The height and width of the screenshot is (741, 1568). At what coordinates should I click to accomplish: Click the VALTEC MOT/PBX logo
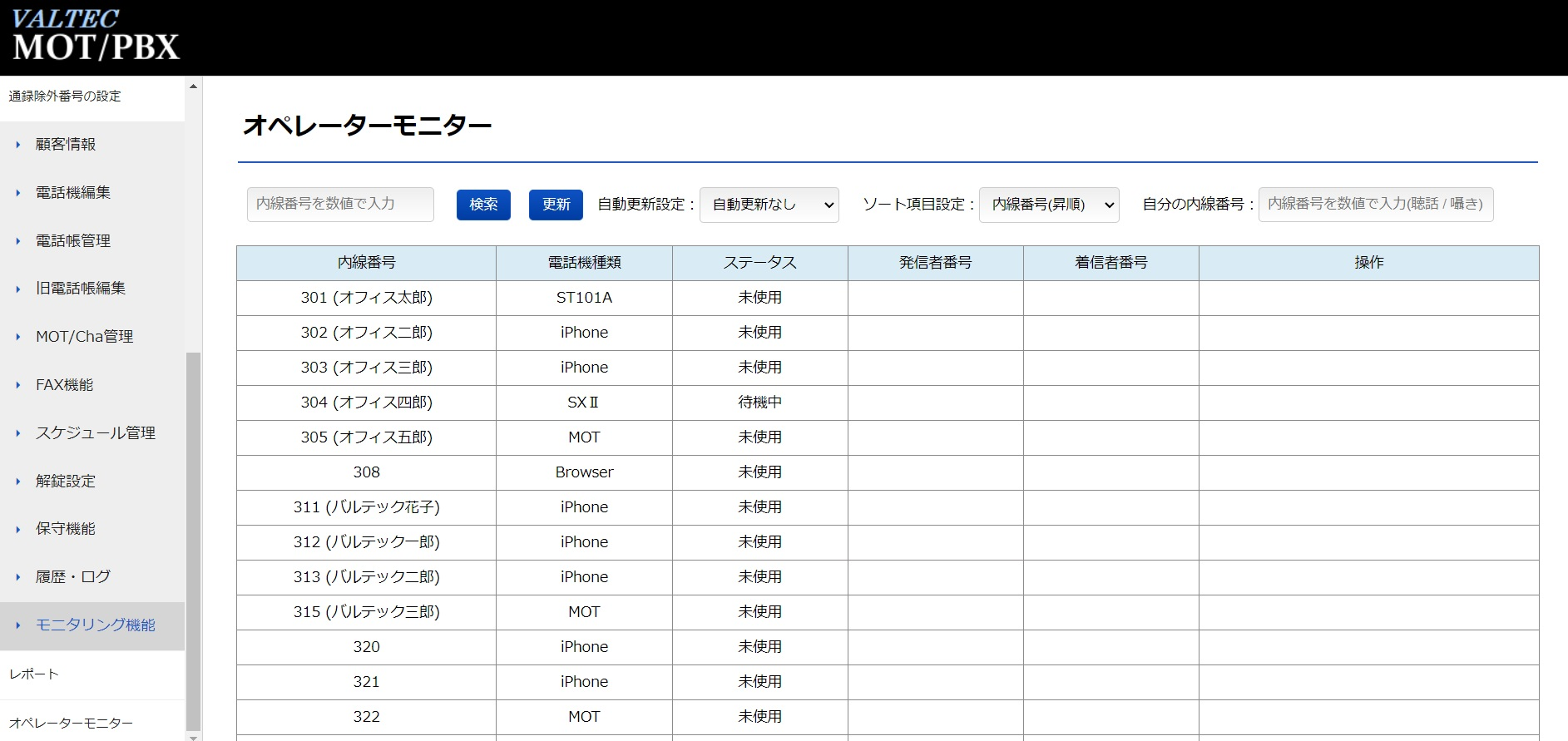click(x=96, y=37)
